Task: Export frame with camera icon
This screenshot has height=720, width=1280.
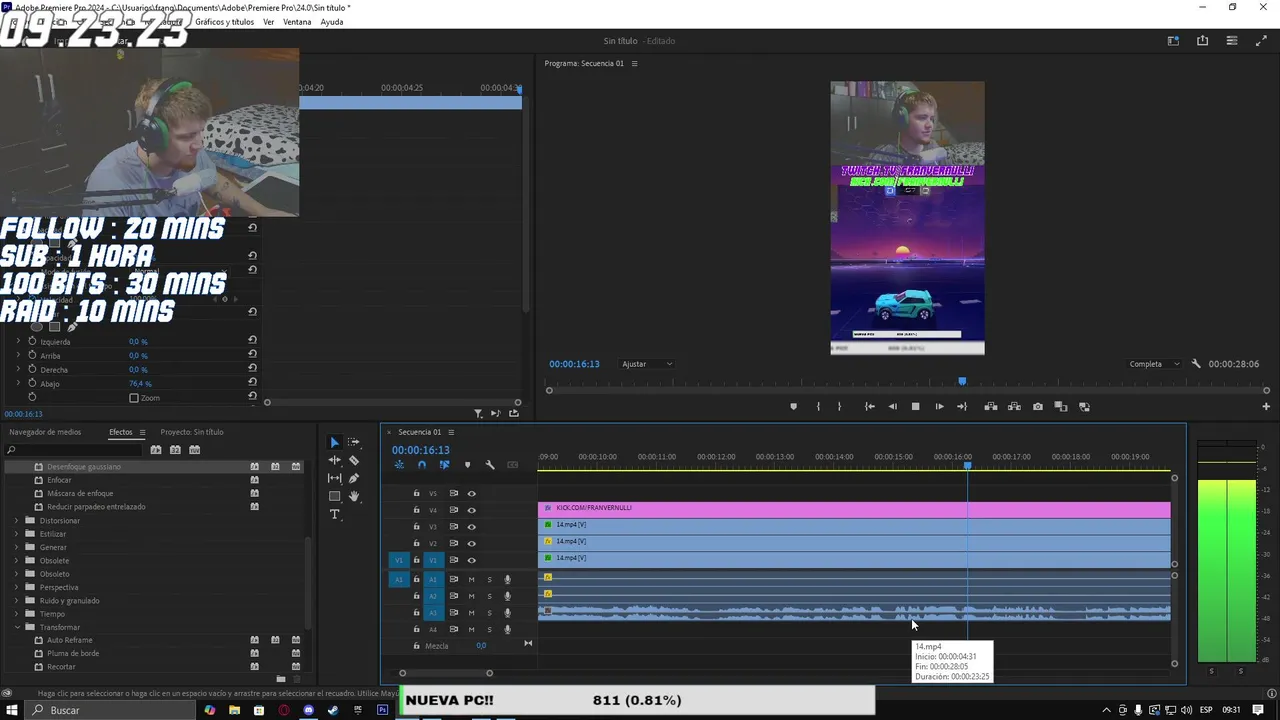Action: click(x=1038, y=407)
